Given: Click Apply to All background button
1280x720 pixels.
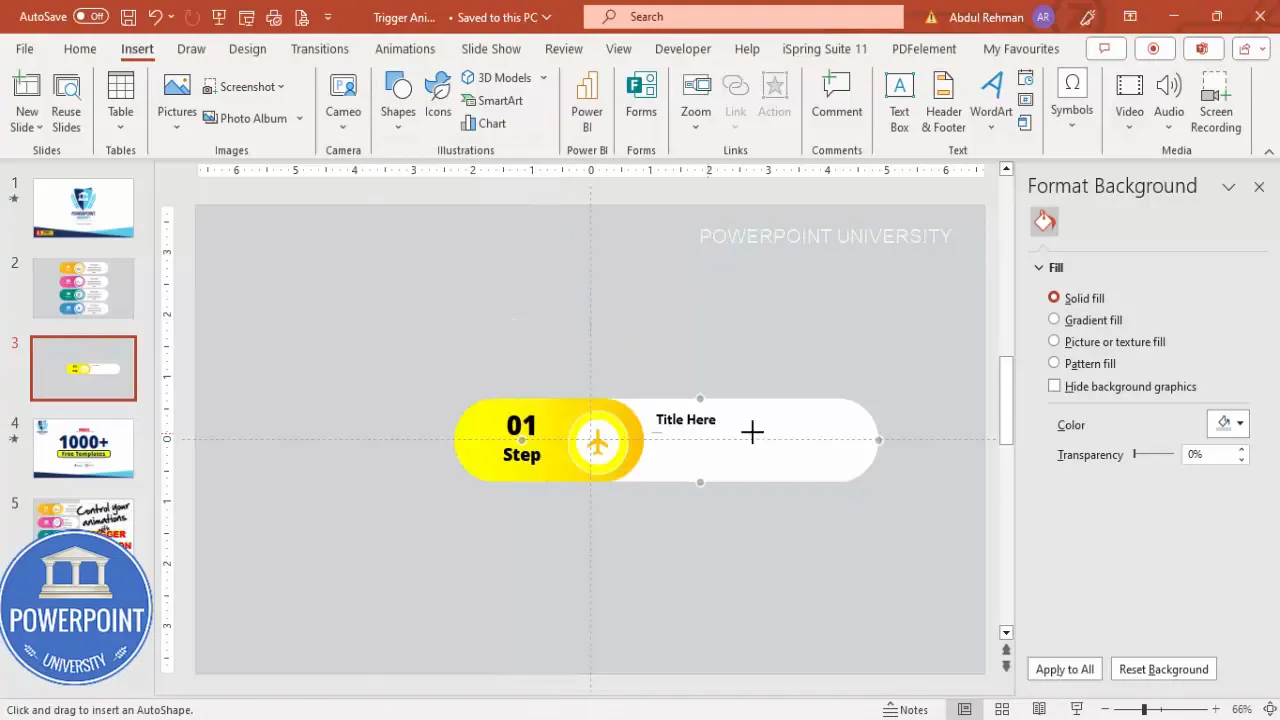Looking at the screenshot, I should click(x=1064, y=669).
